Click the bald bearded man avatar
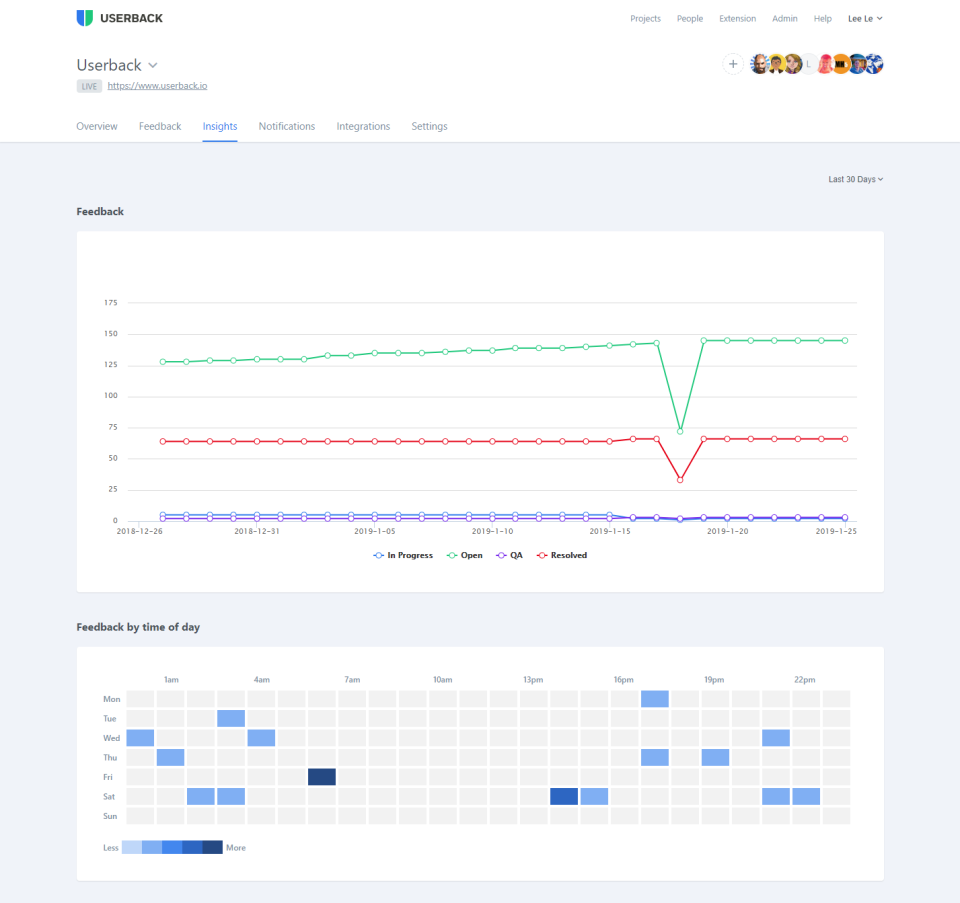The height and width of the screenshot is (903, 960). [x=760, y=64]
